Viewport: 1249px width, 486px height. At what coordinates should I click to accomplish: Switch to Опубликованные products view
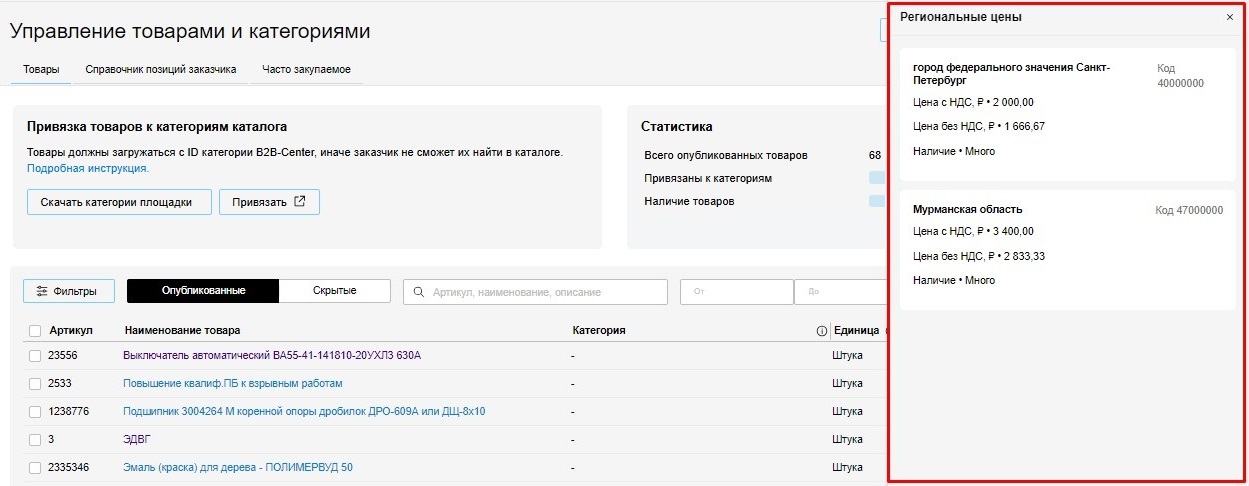coord(203,291)
